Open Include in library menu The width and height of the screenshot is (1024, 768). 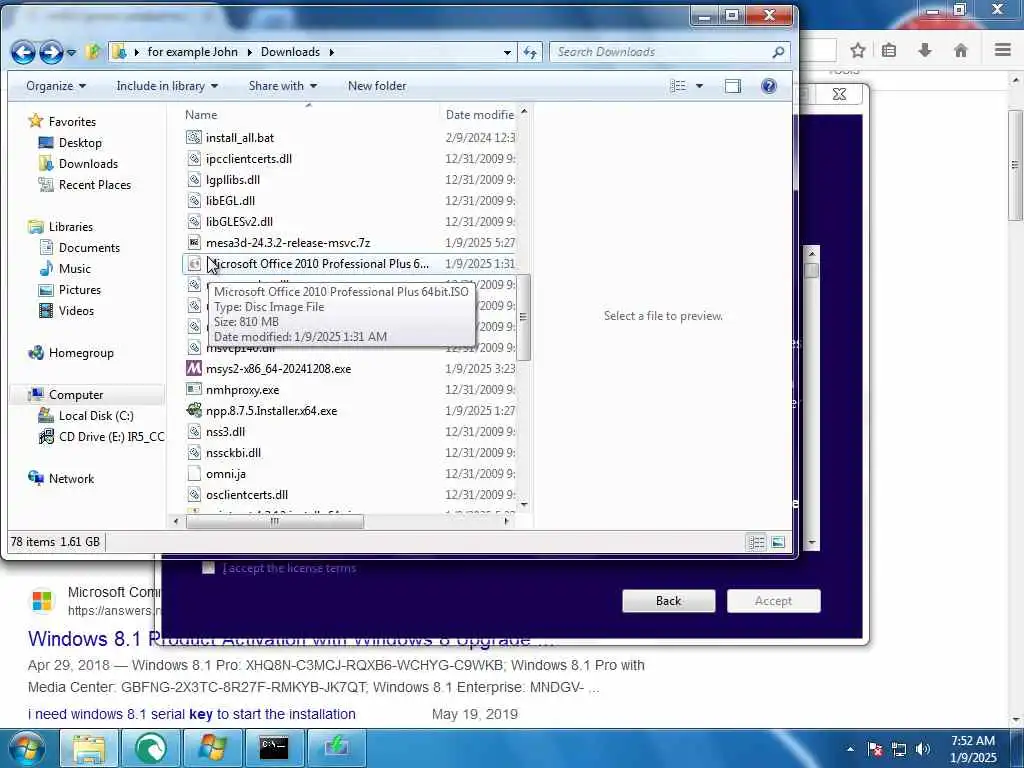[167, 86]
